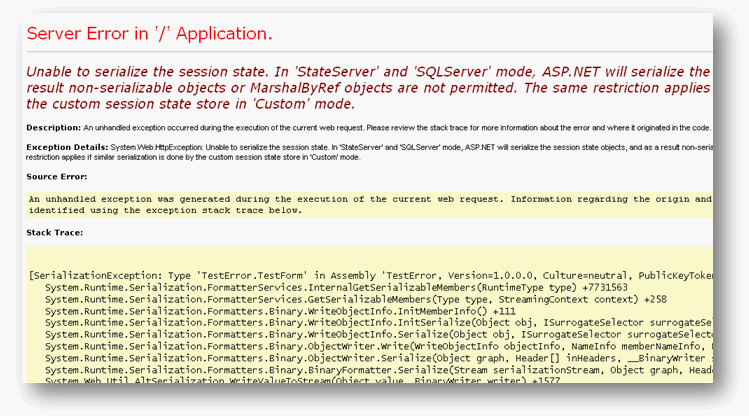Click the red italic 'Unable to serialize the session state' message
The width and height of the screenshot is (749, 416).
[x=369, y=88]
